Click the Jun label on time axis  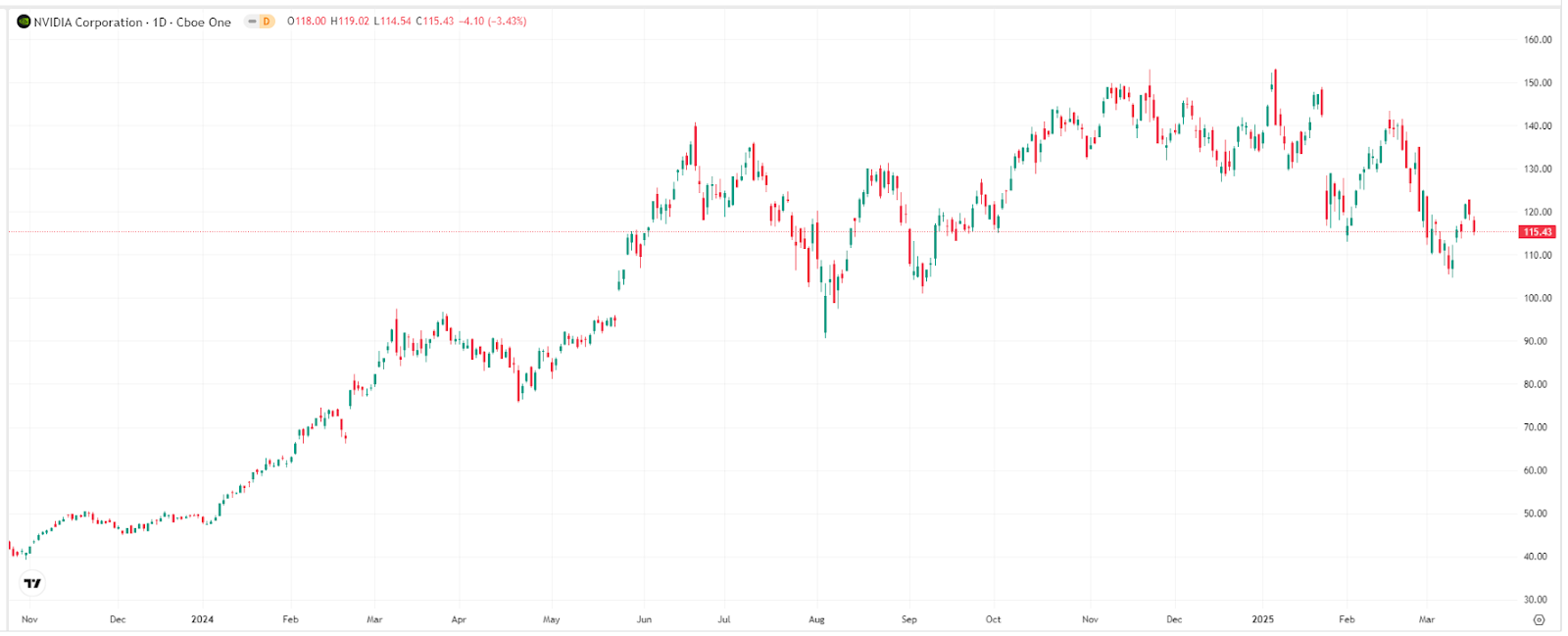click(x=644, y=619)
